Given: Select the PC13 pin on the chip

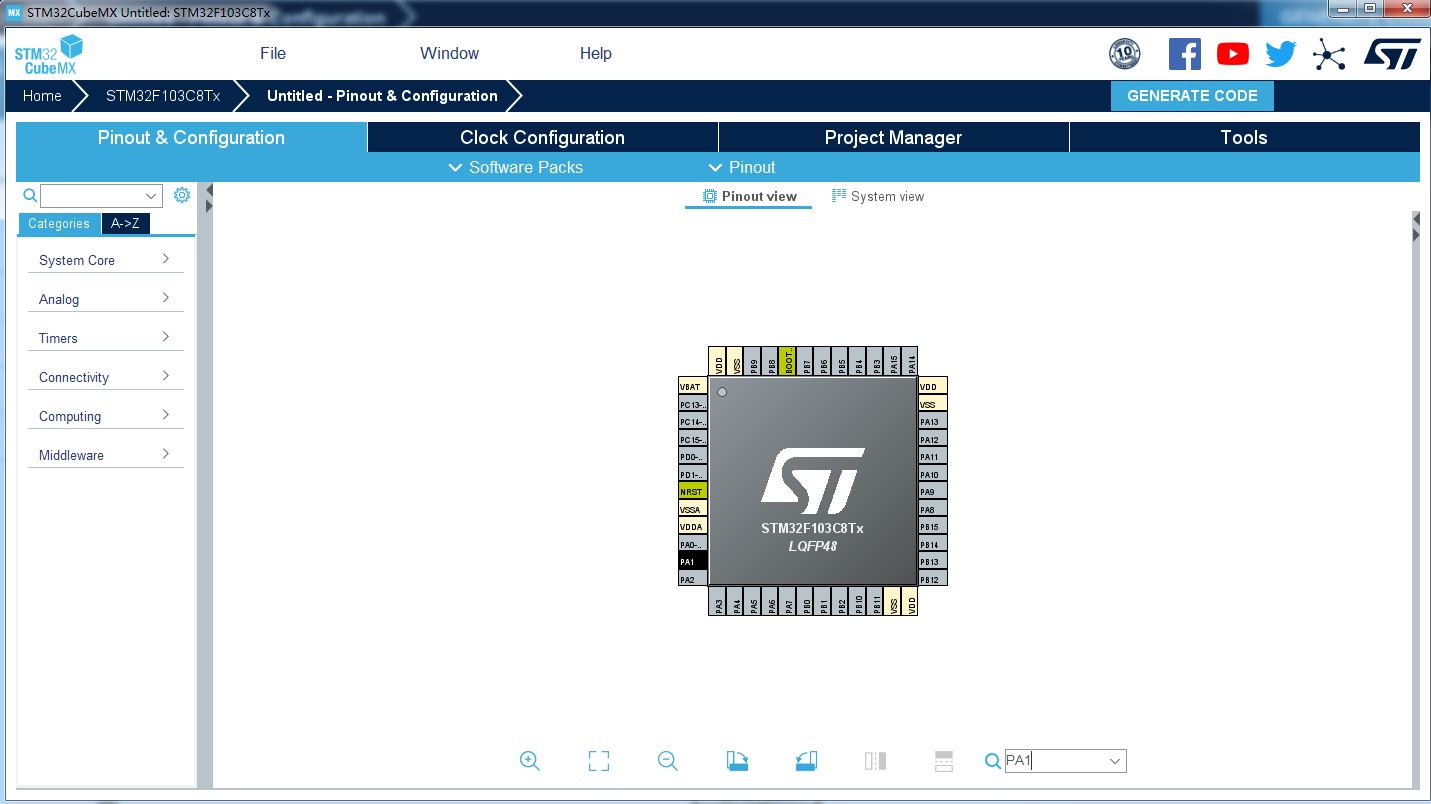Looking at the screenshot, I should [x=693, y=405].
